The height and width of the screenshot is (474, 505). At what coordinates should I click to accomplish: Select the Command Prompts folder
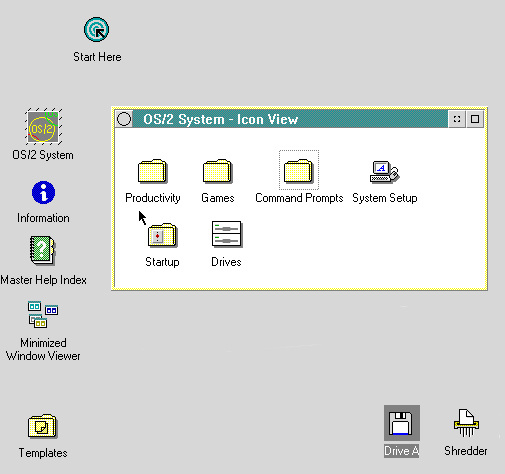(299, 171)
